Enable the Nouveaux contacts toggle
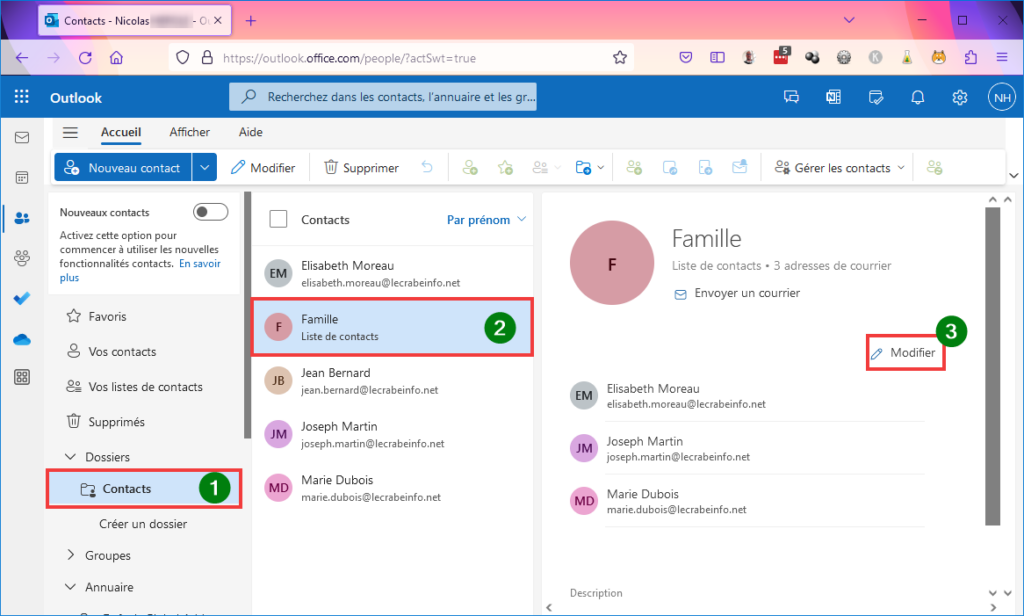 tap(210, 211)
